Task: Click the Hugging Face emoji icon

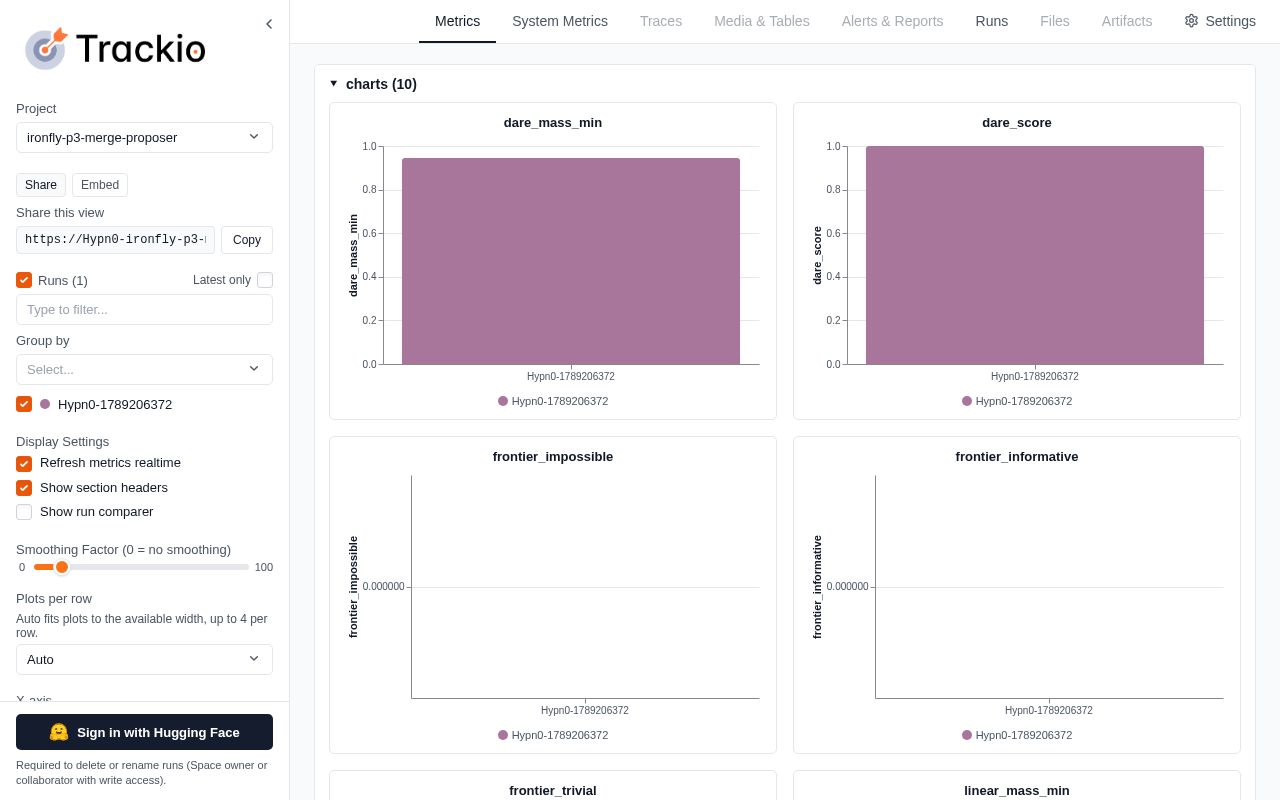Action: 59,732
